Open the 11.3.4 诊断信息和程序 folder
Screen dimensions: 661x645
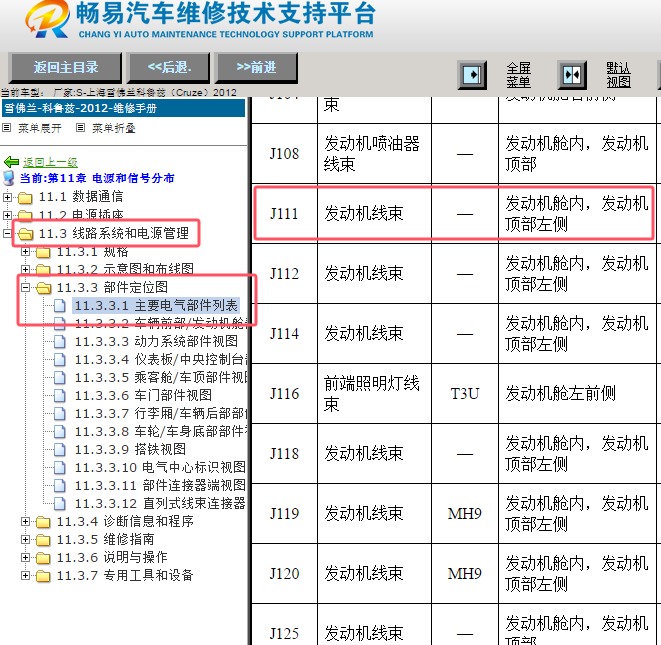125,521
